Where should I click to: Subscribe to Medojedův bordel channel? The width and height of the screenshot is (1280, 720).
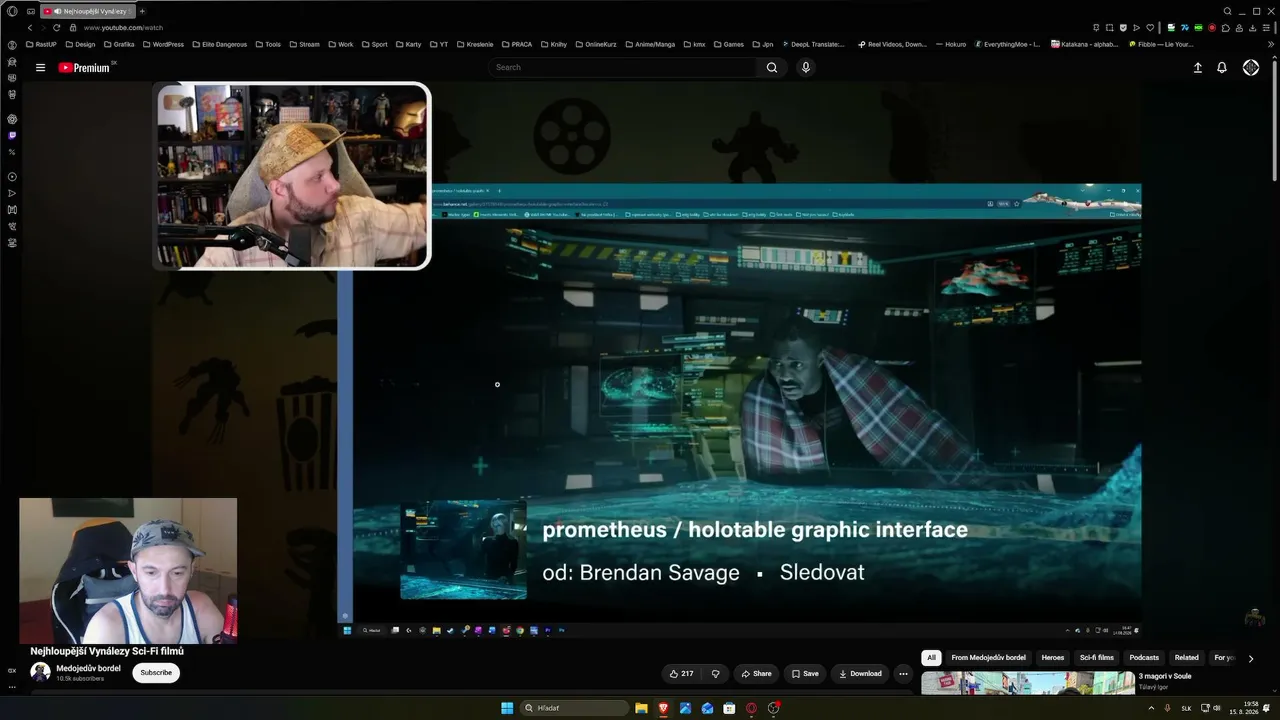click(156, 673)
